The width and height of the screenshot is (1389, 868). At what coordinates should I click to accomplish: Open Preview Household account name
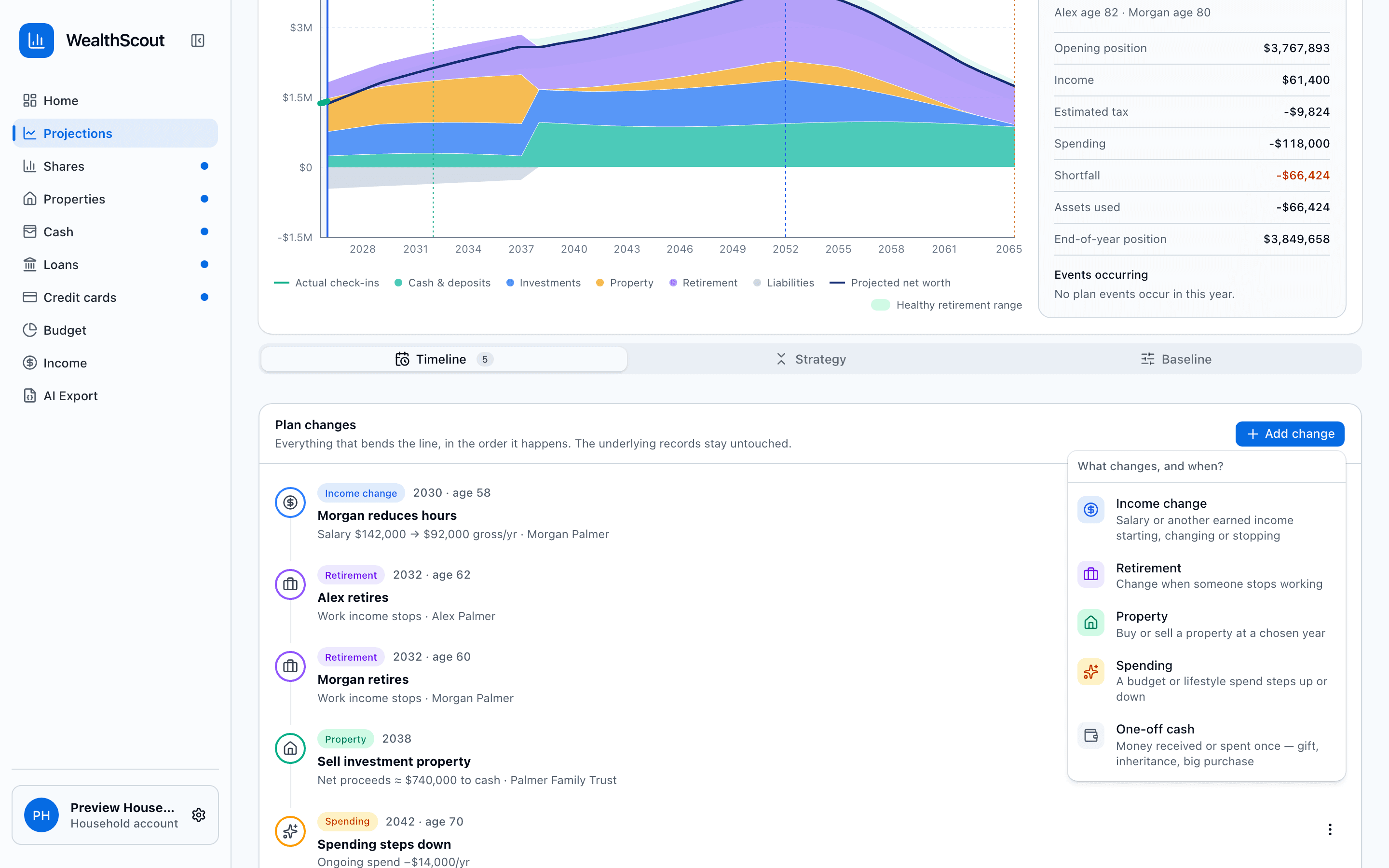pyautogui.click(x=122, y=807)
